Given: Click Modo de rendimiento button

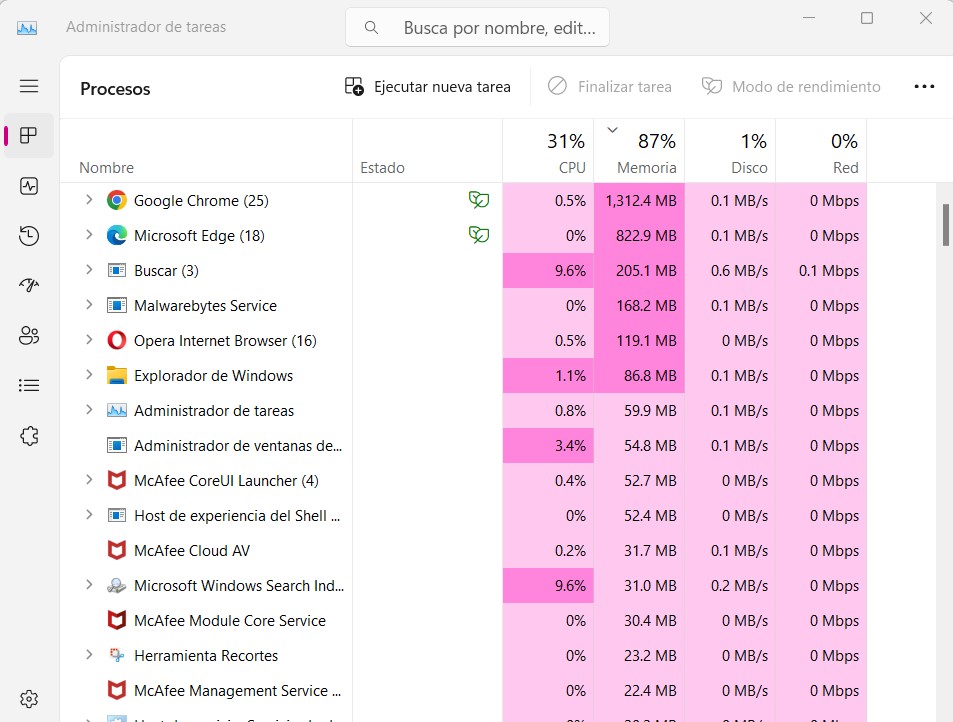Looking at the screenshot, I should click(x=791, y=87).
